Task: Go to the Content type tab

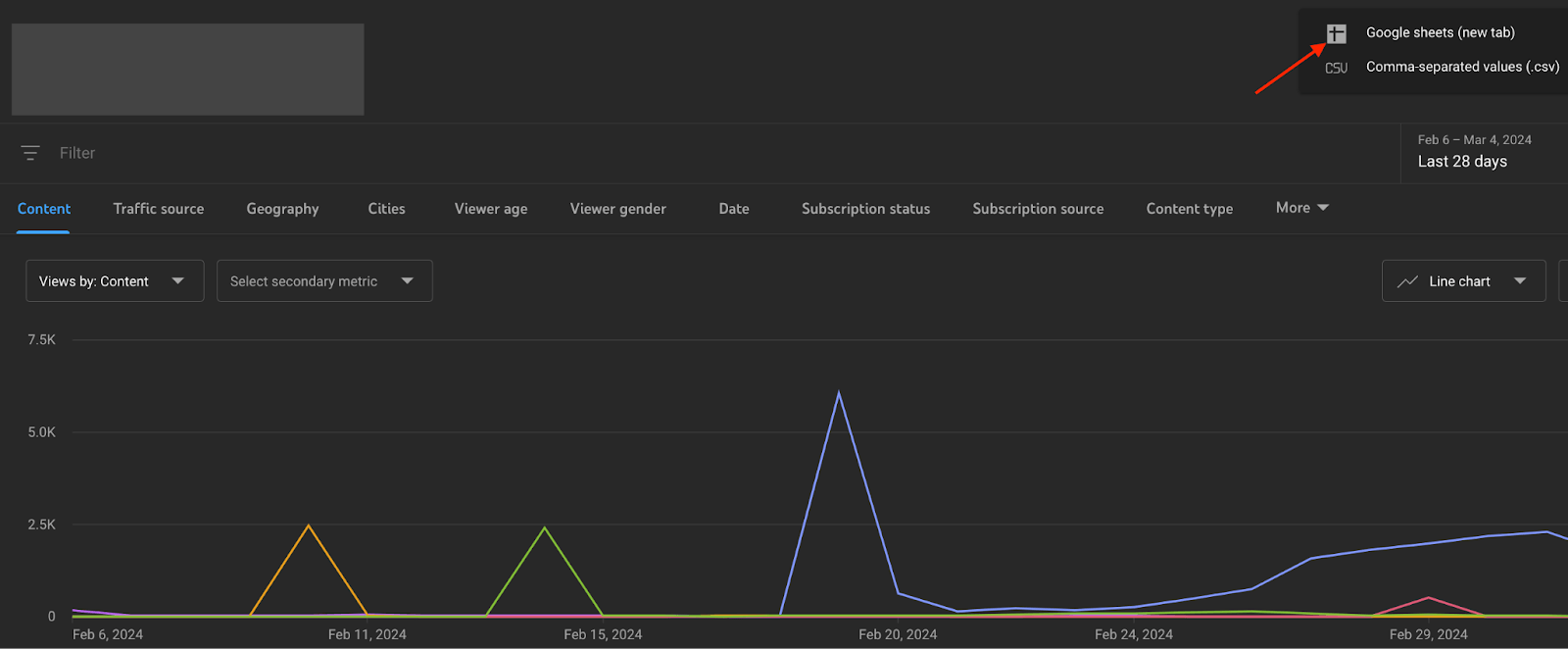Action: click(x=1190, y=209)
